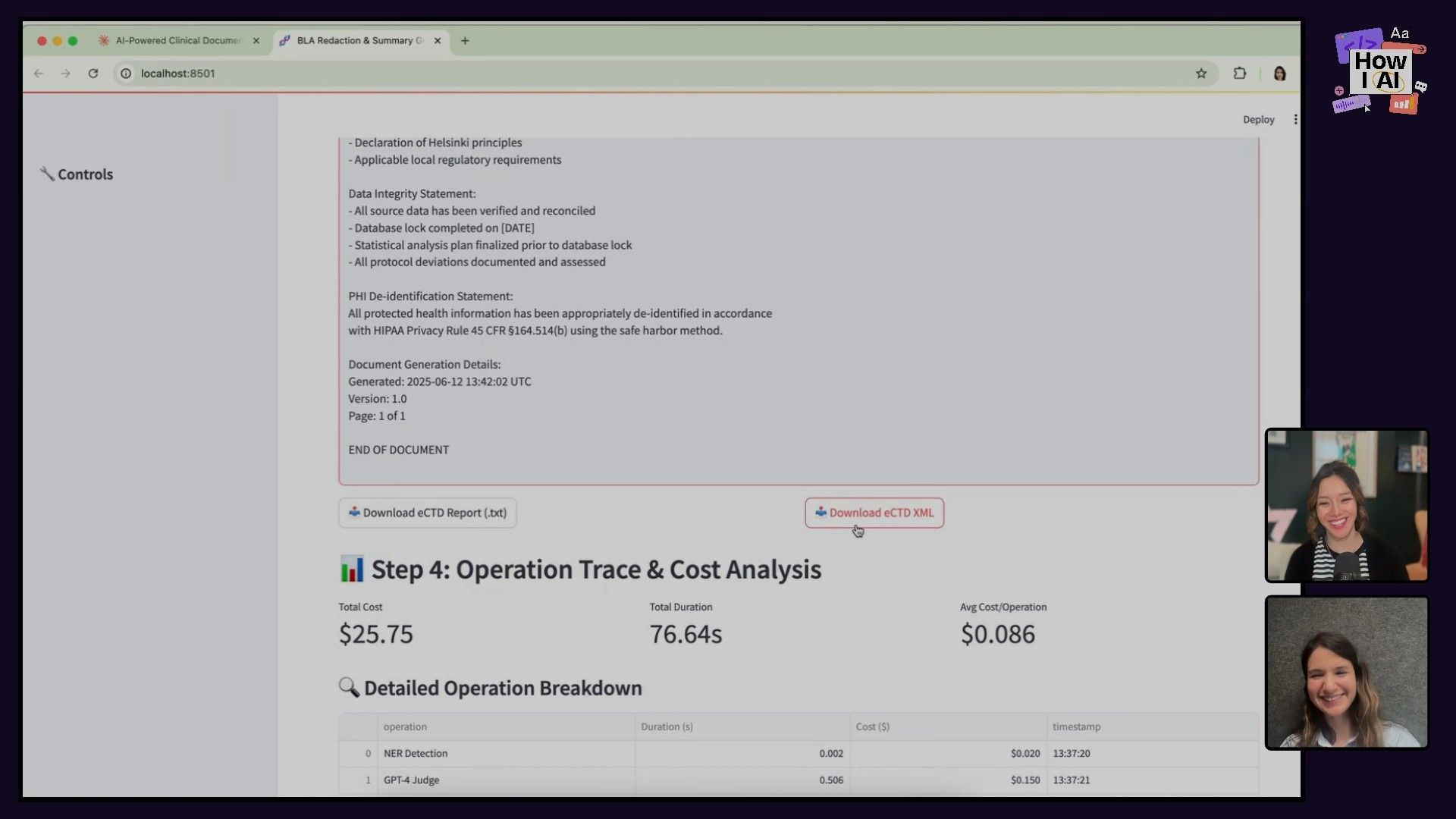Click the 0.002 duration cell
This screenshot has width=1456, height=819.
pyautogui.click(x=742, y=753)
